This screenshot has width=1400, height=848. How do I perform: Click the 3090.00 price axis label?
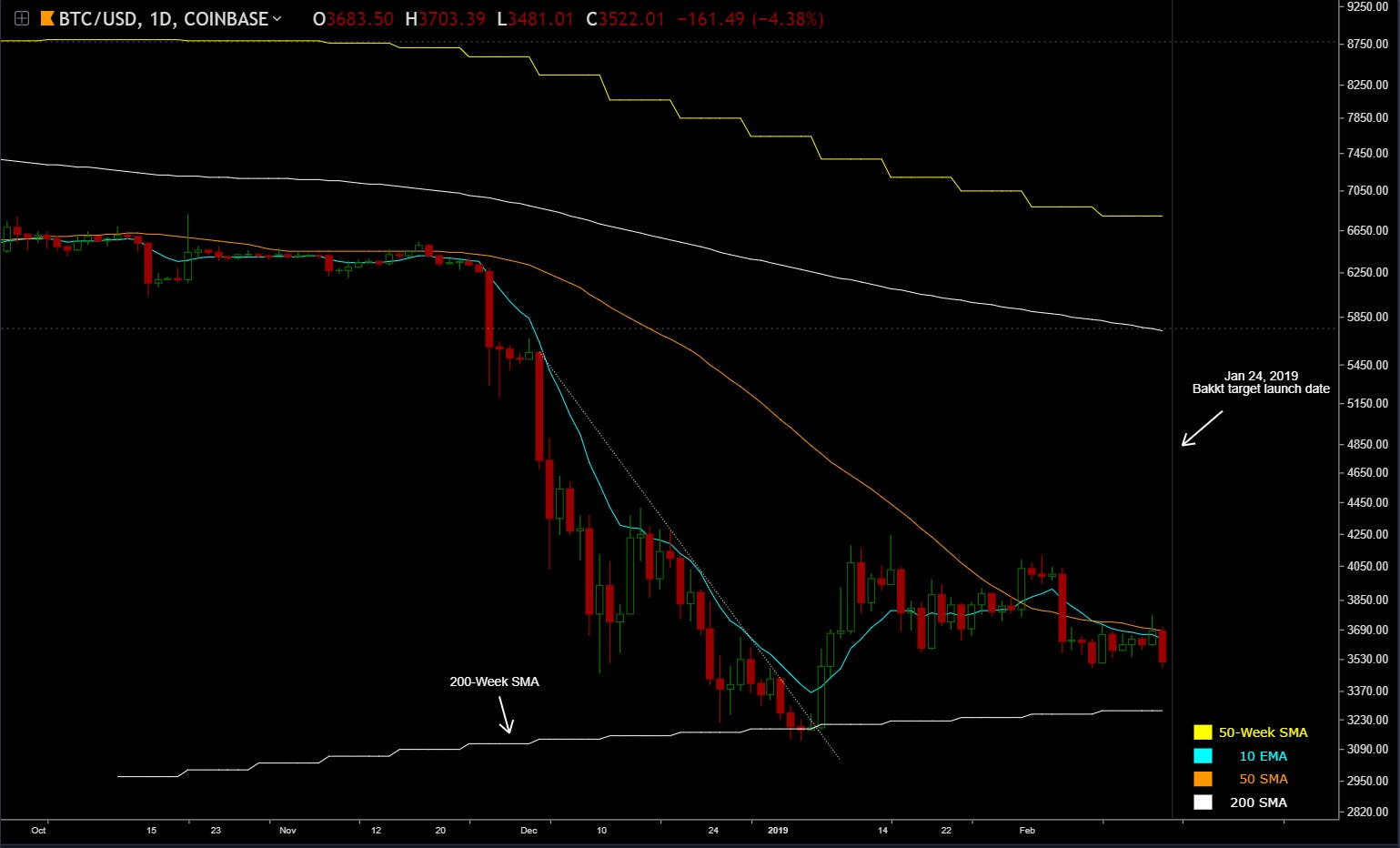point(1367,749)
